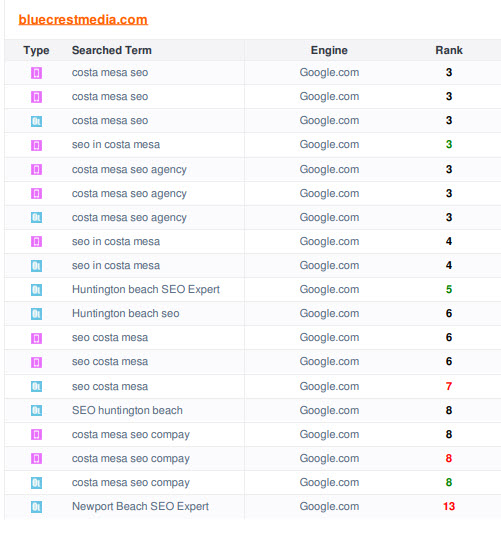Sort by the Engine column header

tap(329, 51)
